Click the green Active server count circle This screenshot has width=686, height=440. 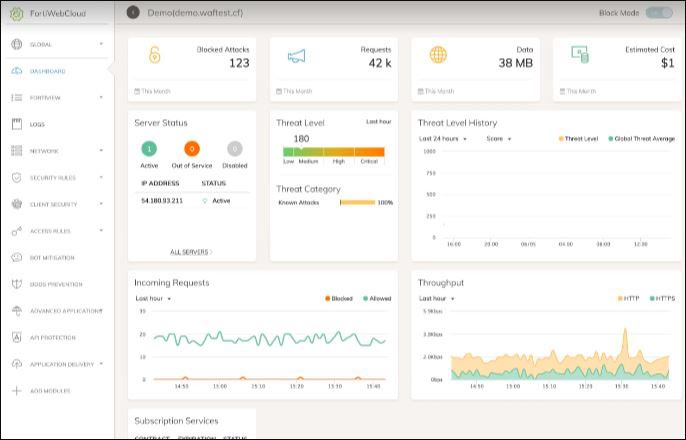click(x=149, y=149)
